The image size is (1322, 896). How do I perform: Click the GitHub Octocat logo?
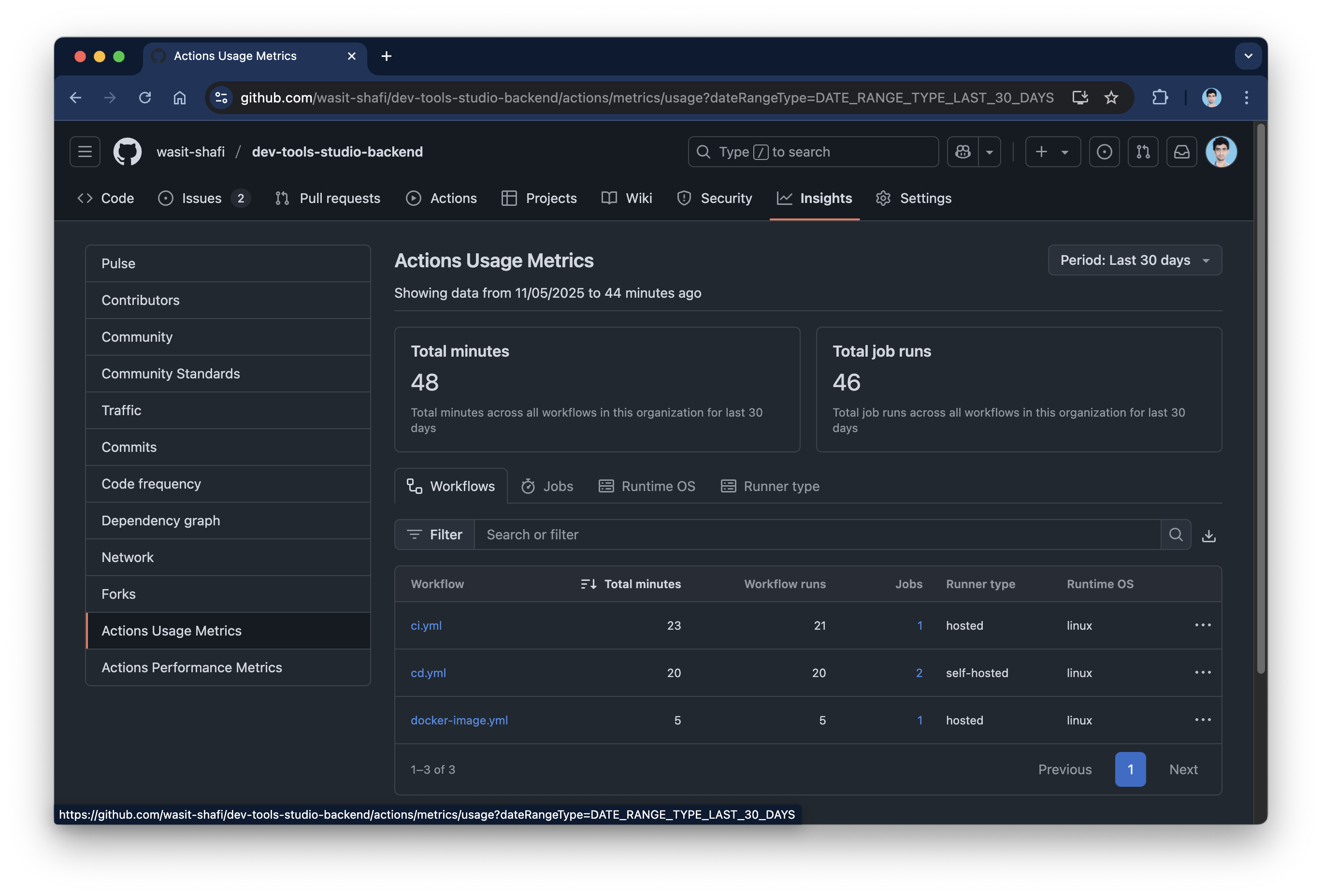(x=127, y=152)
